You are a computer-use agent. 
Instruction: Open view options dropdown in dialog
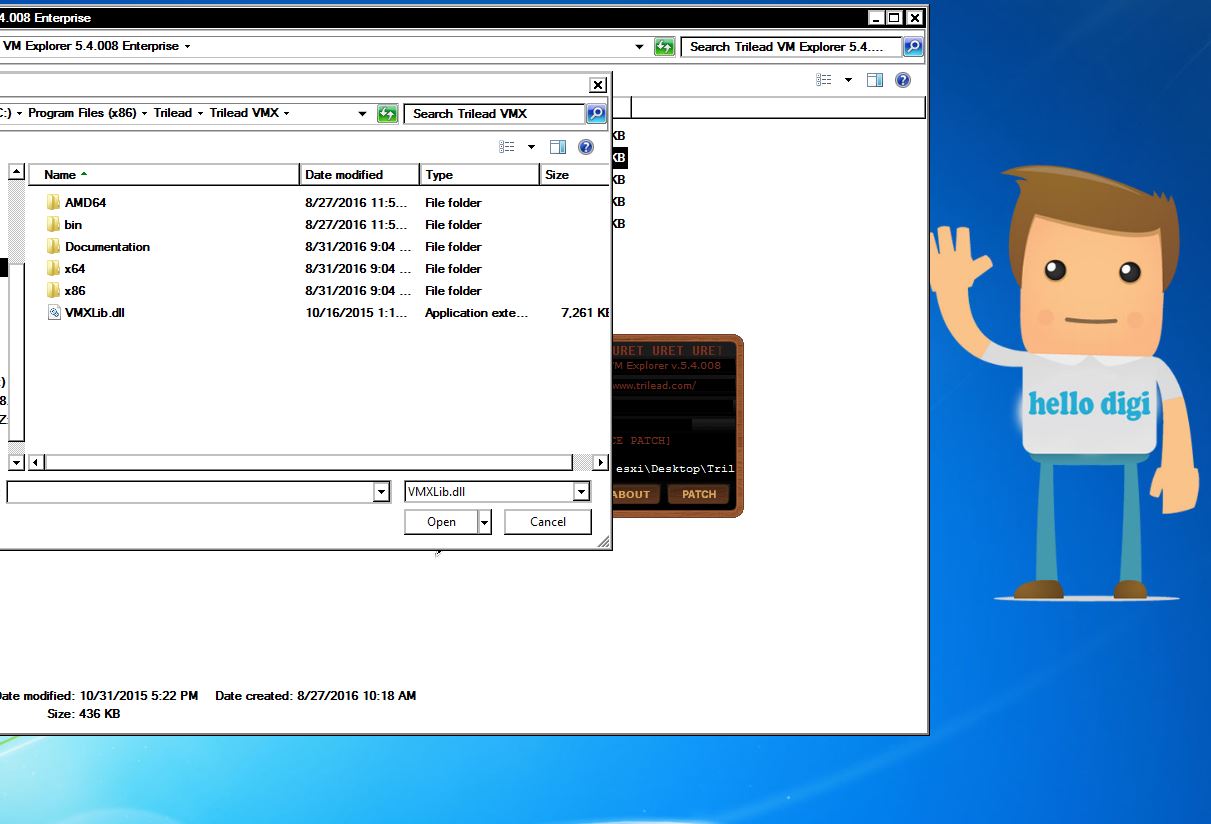(531, 147)
